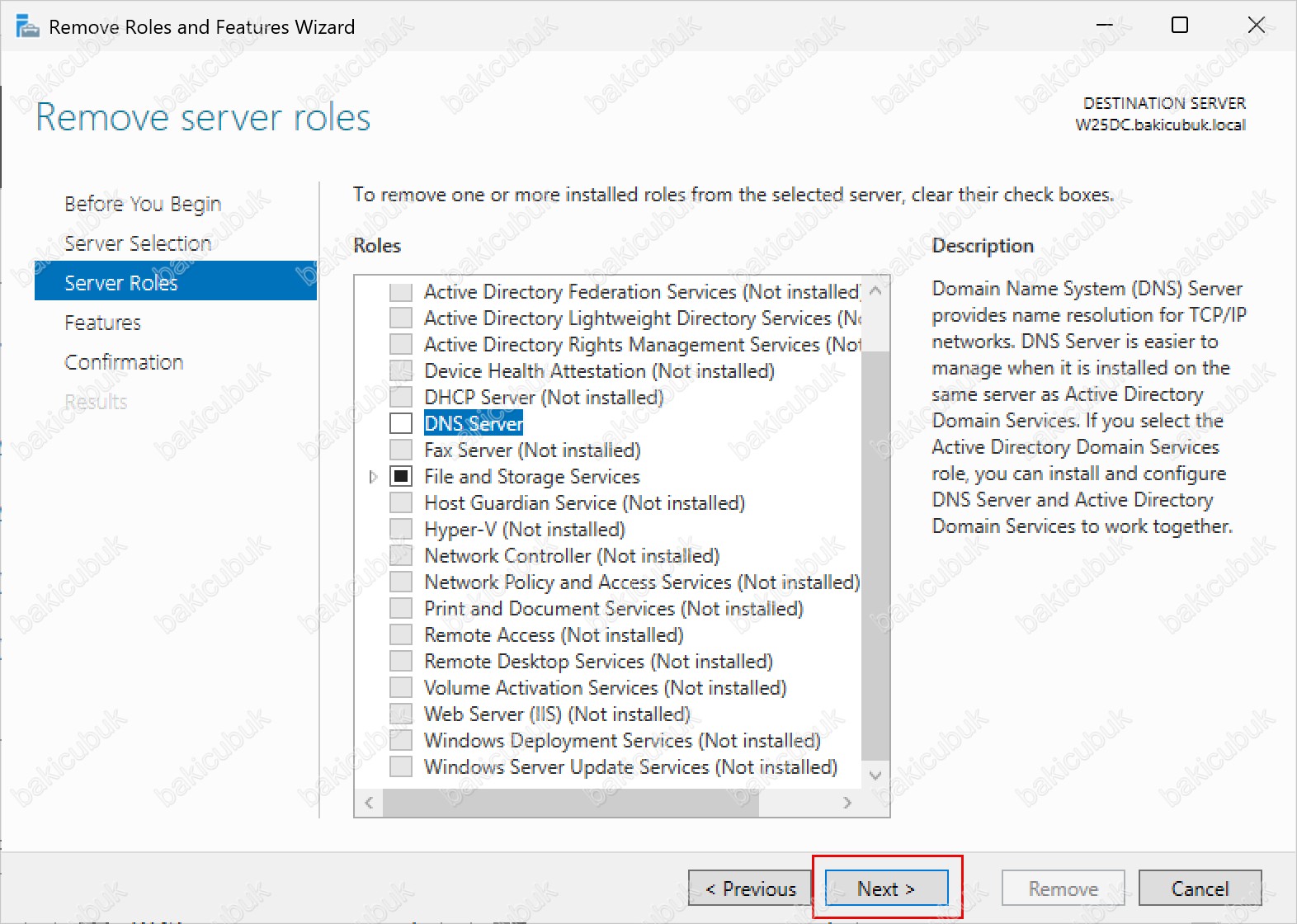Jump to the Confirmation step
Image resolution: width=1297 pixels, height=924 pixels.
(x=124, y=362)
